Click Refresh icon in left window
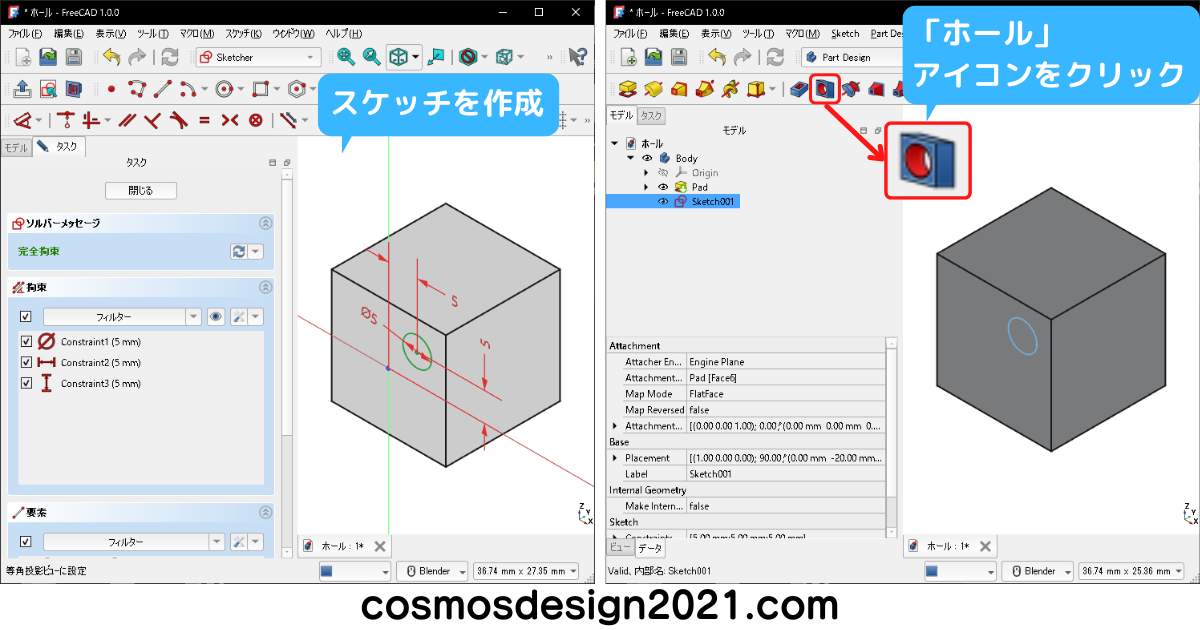 coord(170,57)
